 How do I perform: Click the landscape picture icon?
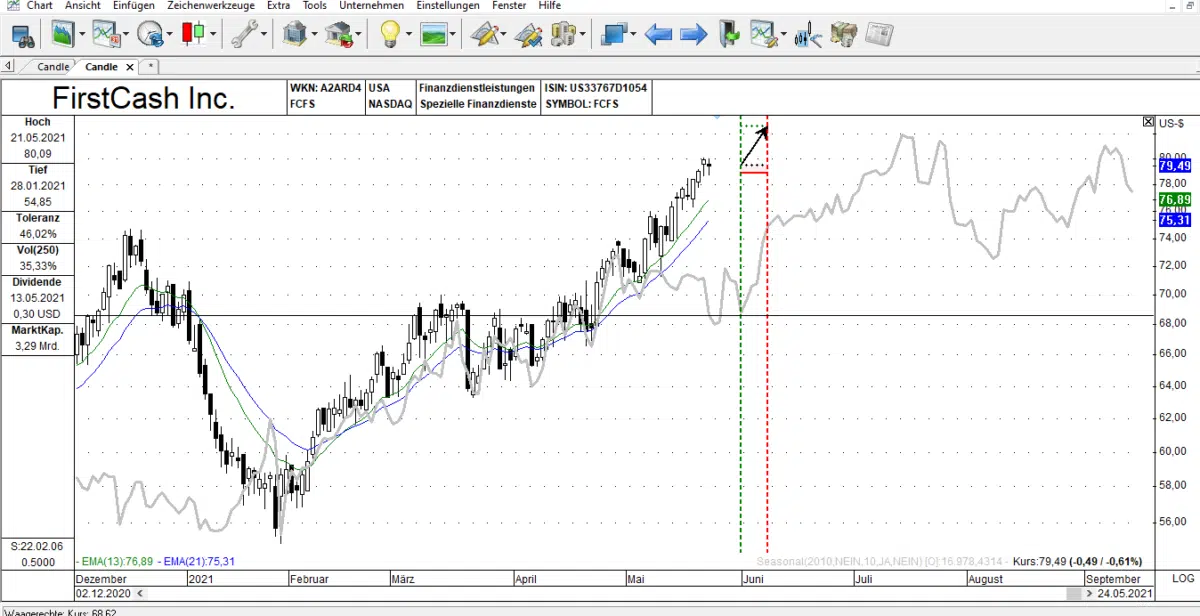tap(433, 35)
